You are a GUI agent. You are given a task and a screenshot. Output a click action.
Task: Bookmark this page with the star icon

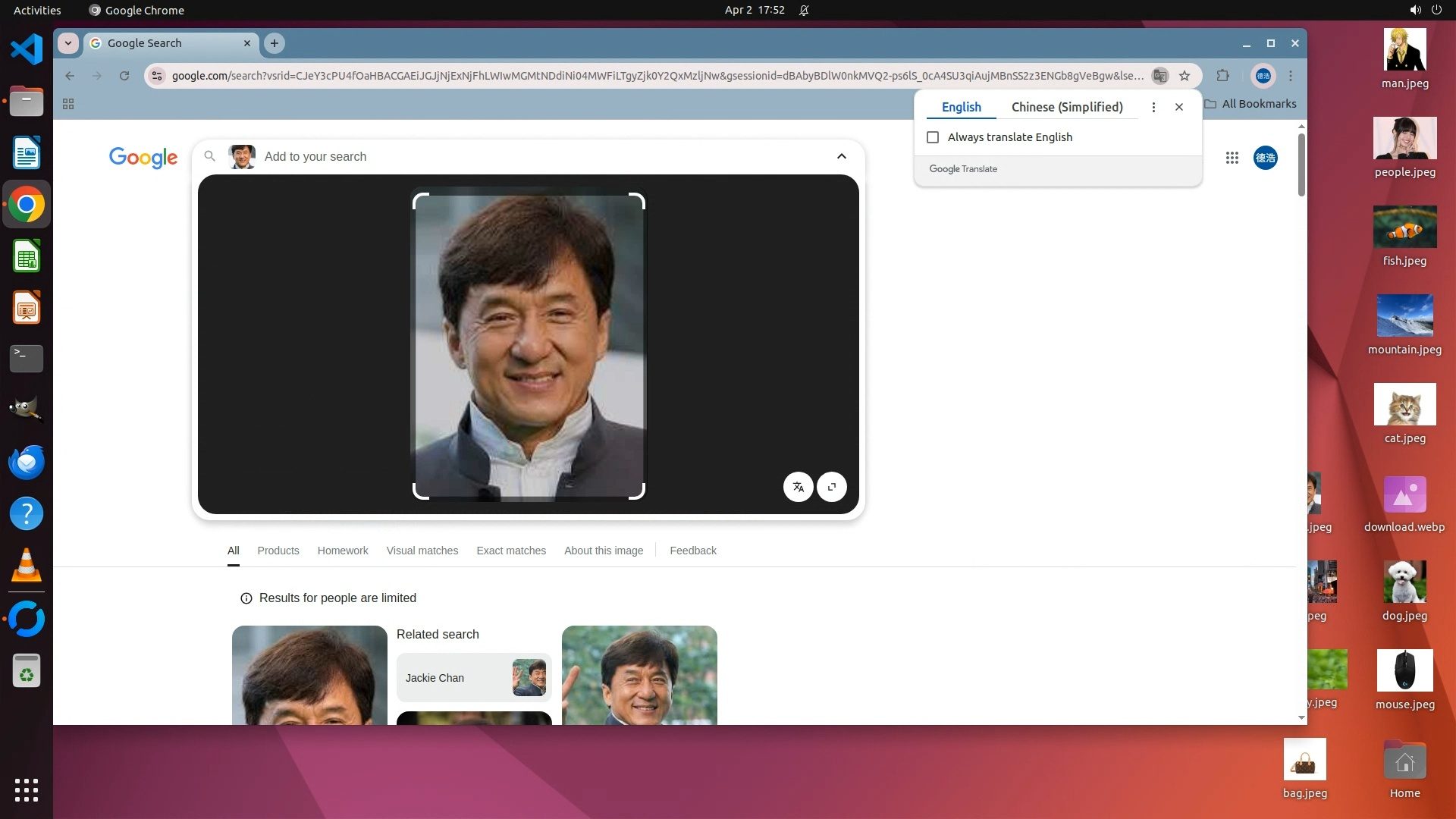(x=1185, y=76)
